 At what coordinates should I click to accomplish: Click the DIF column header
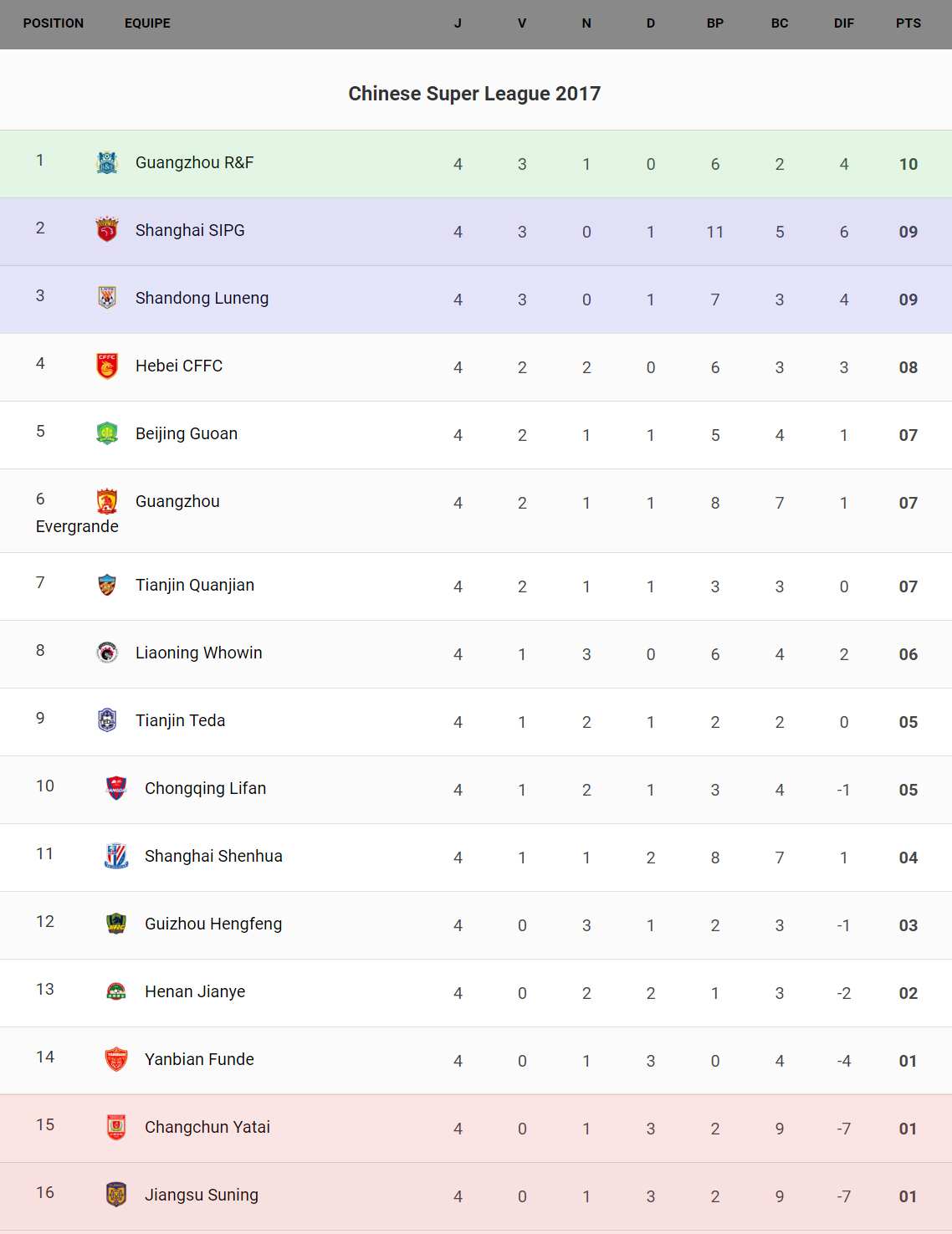pos(843,23)
